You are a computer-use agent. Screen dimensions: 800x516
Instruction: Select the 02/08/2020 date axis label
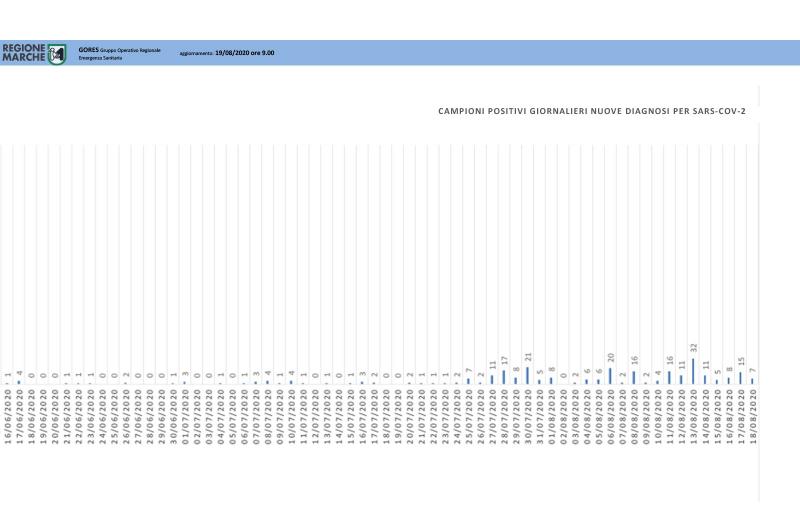pyautogui.click(x=563, y=415)
